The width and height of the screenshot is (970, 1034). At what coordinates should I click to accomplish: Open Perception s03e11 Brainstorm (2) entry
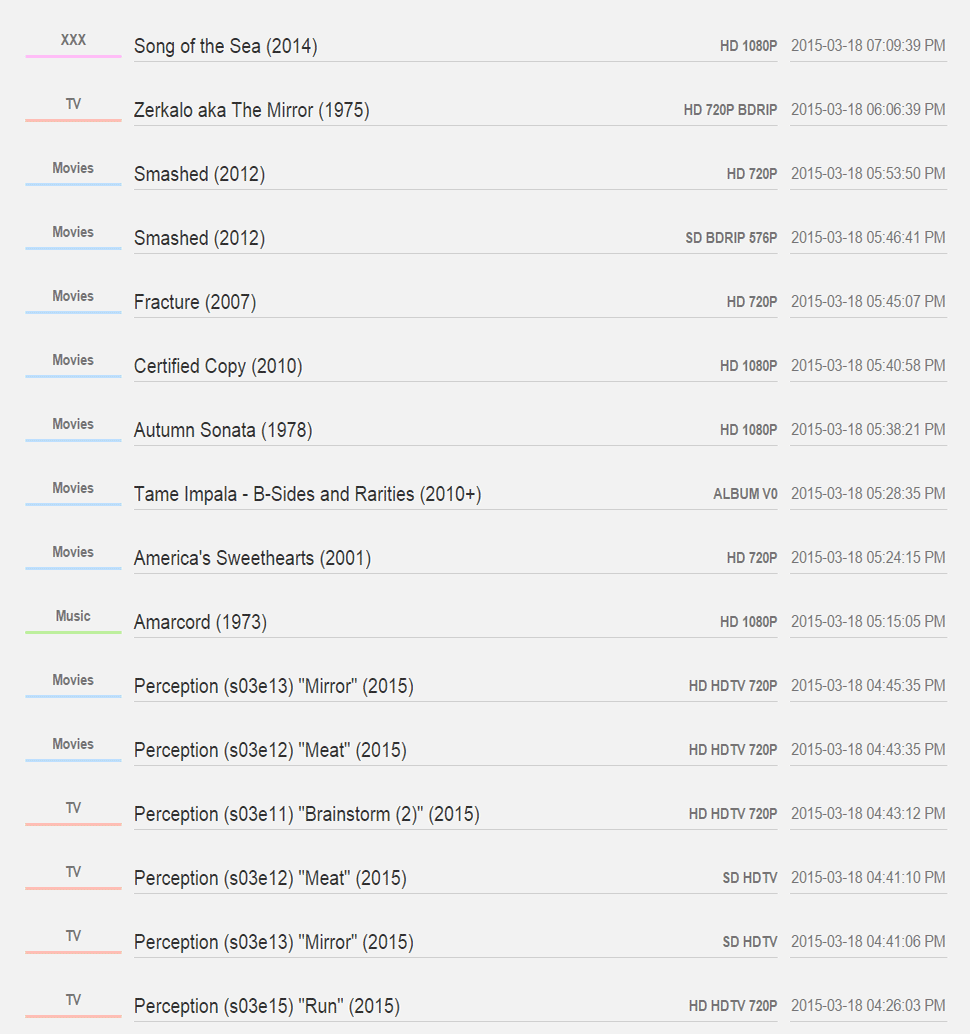point(307,814)
